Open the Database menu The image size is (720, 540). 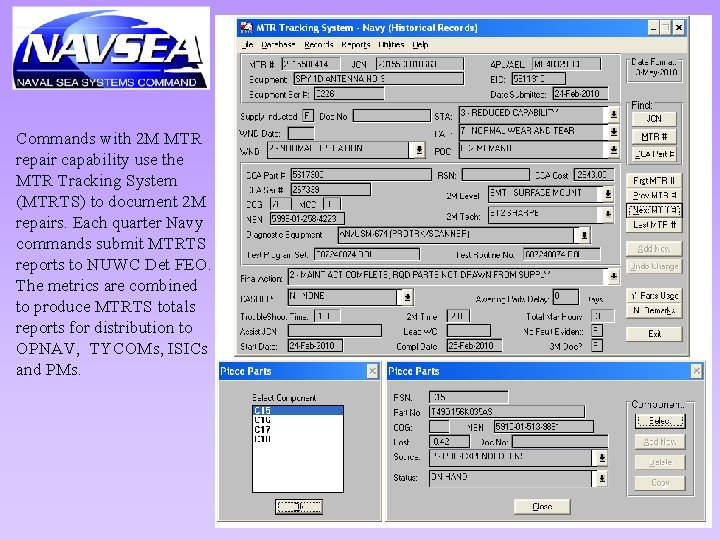pos(278,45)
